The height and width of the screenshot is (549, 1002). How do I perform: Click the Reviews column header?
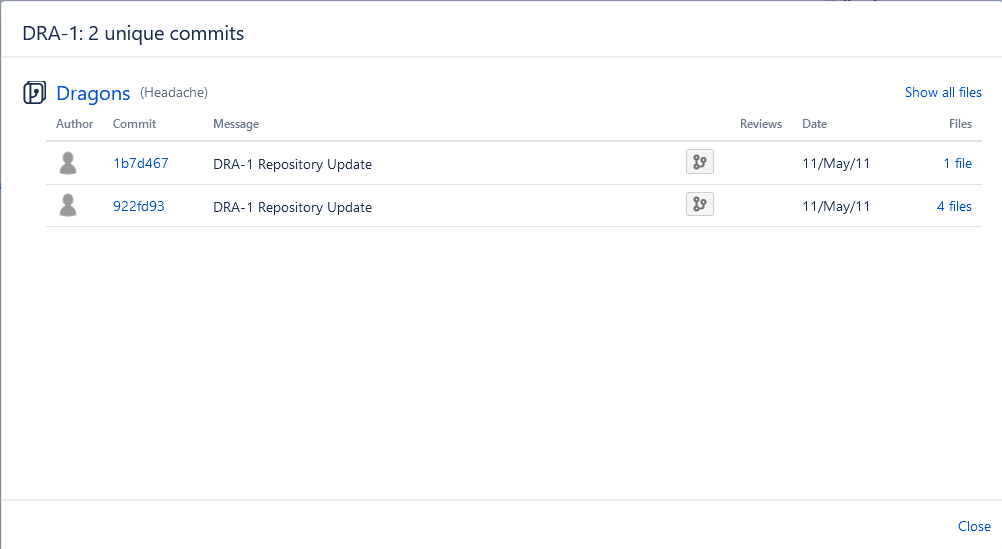click(761, 124)
